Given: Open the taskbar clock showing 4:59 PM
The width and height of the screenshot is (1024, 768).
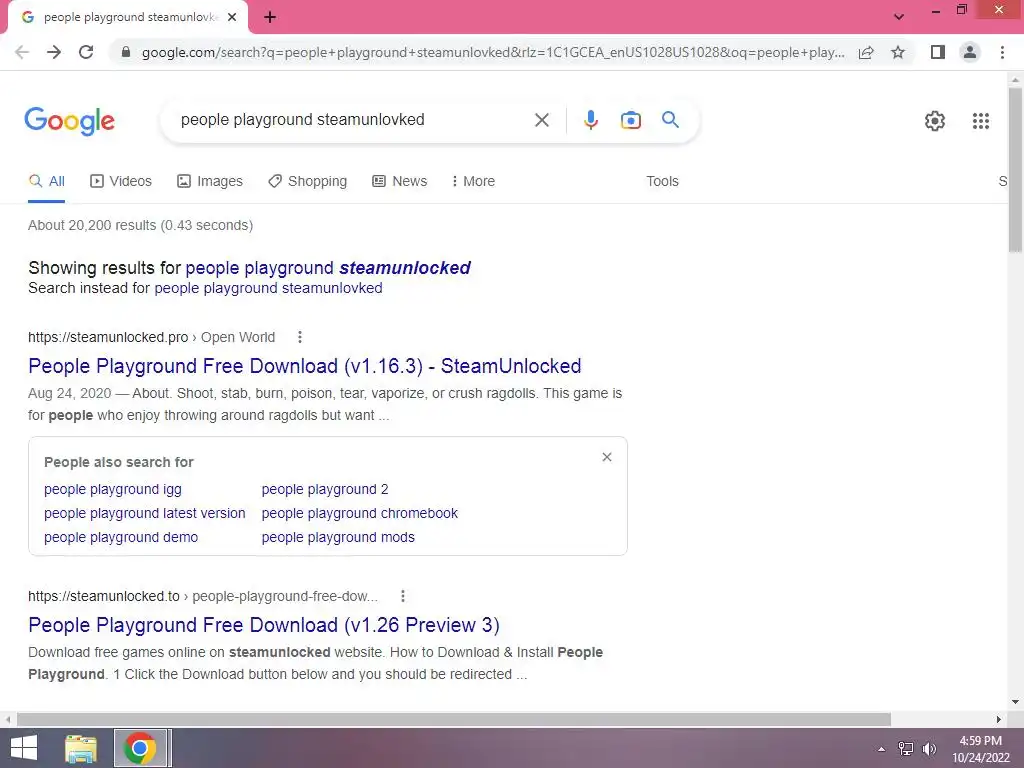Looking at the screenshot, I should coord(980,749).
